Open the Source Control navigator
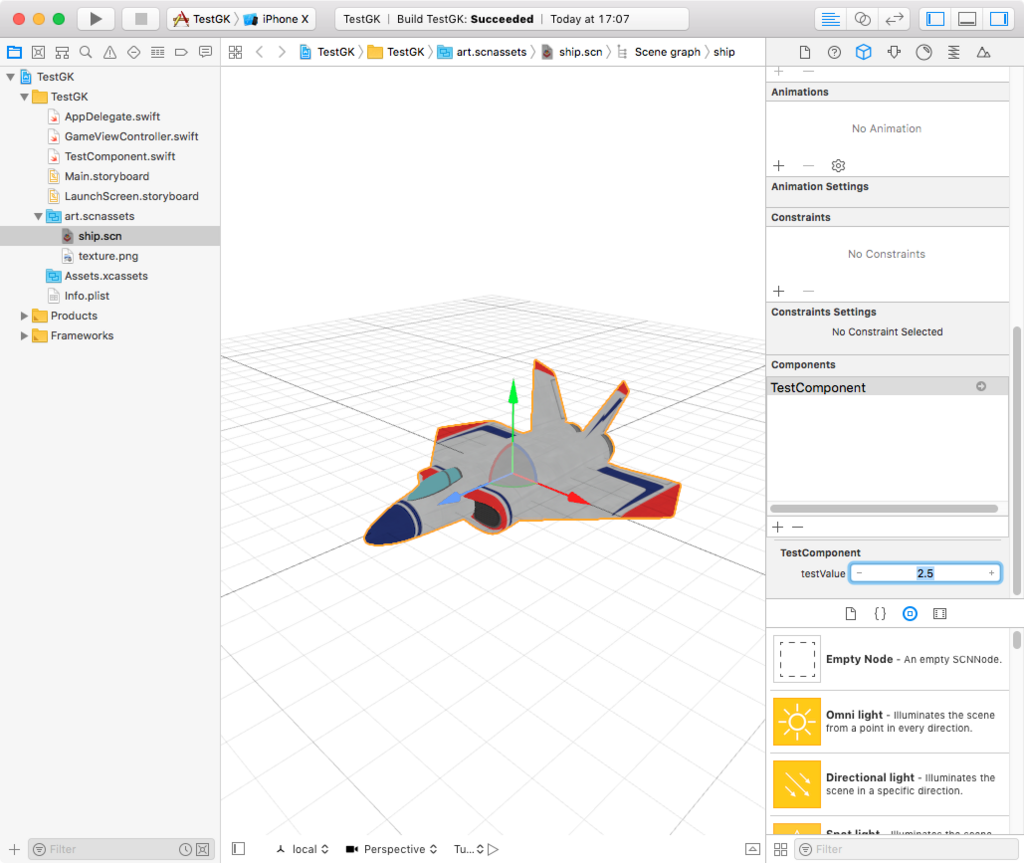Image resolution: width=1024 pixels, height=863 pixels. pos(39,52)
